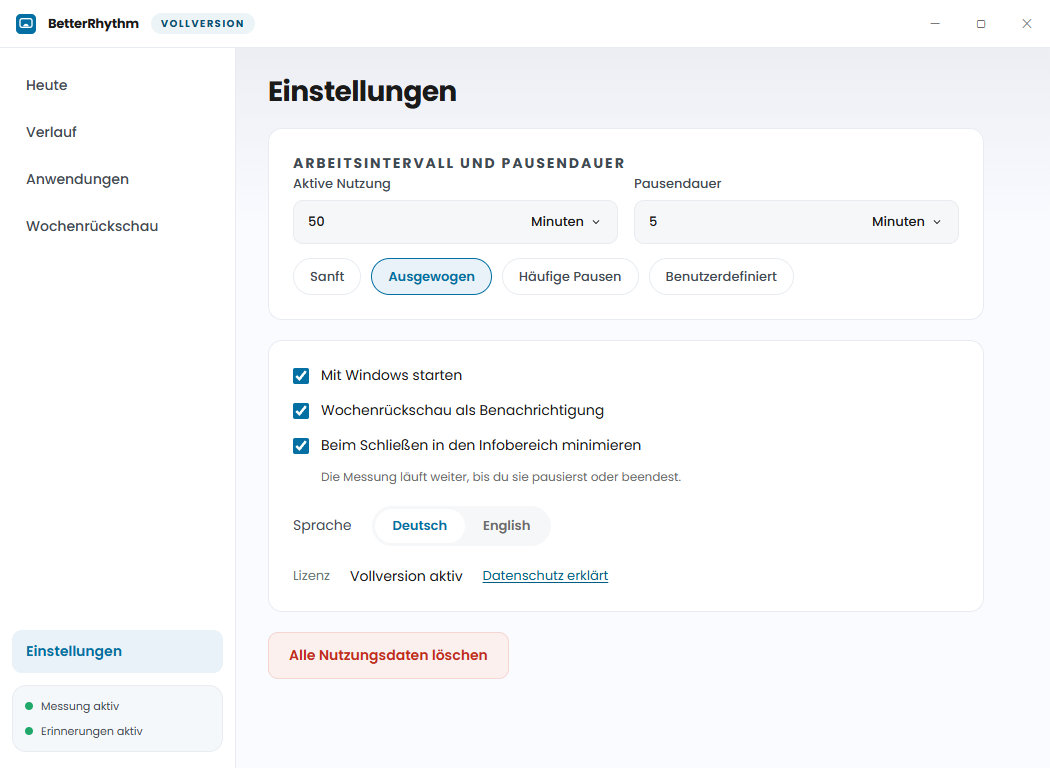Minimize the BetterRhythm window
Screen dimensions: 1050x768
click(x=935, y=23)
